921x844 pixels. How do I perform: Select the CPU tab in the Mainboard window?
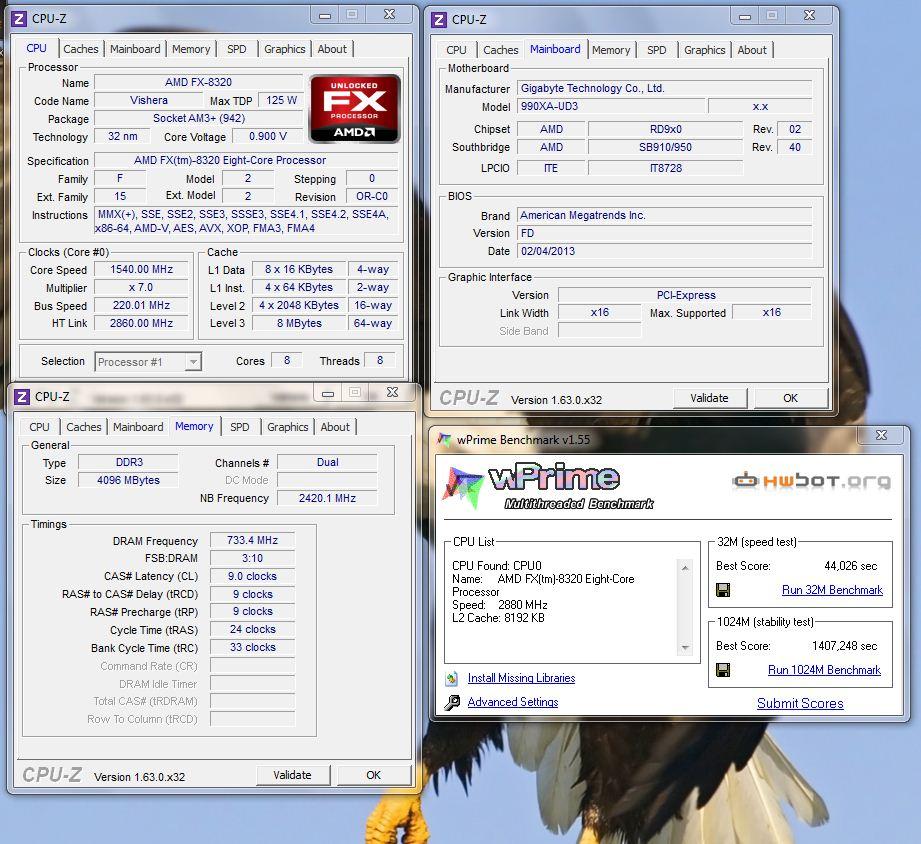(x=456, y=50)
